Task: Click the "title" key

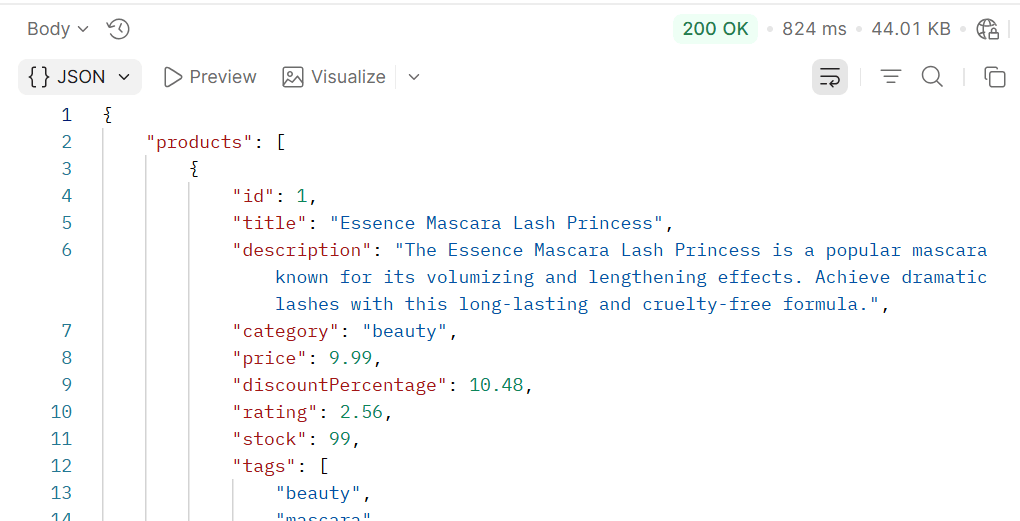Action: pos(269,223)
